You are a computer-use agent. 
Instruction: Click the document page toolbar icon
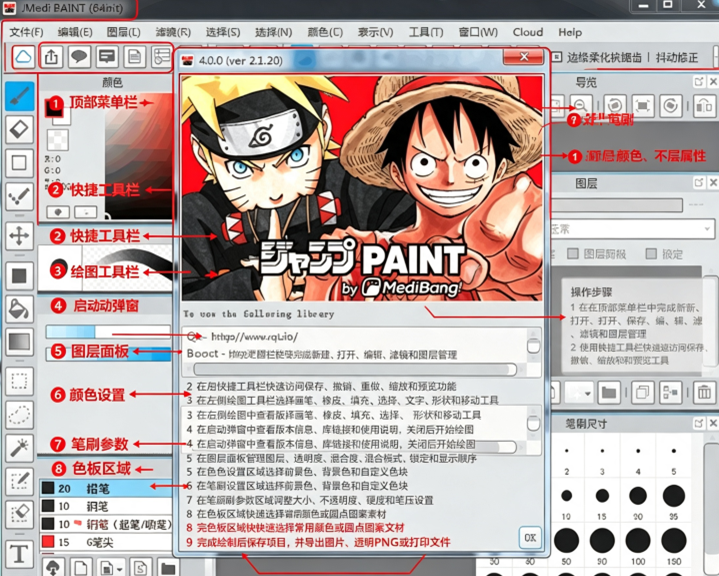134,57
